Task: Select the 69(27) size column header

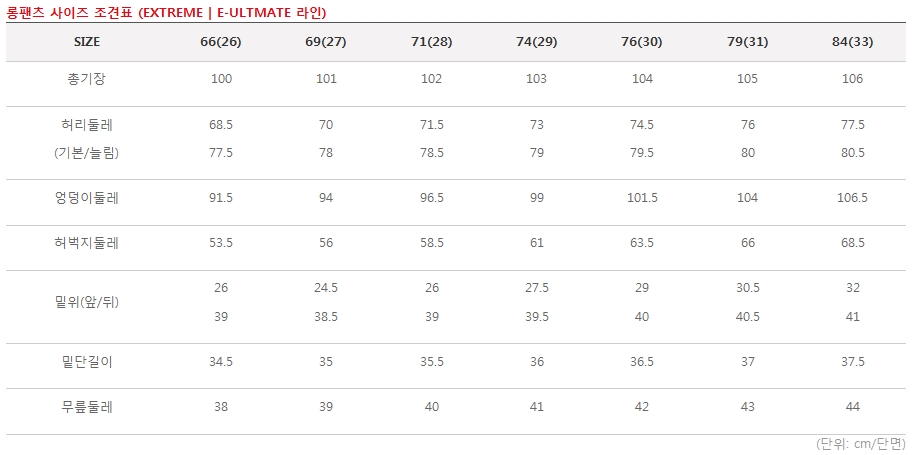Action: [x=326, y=42]
